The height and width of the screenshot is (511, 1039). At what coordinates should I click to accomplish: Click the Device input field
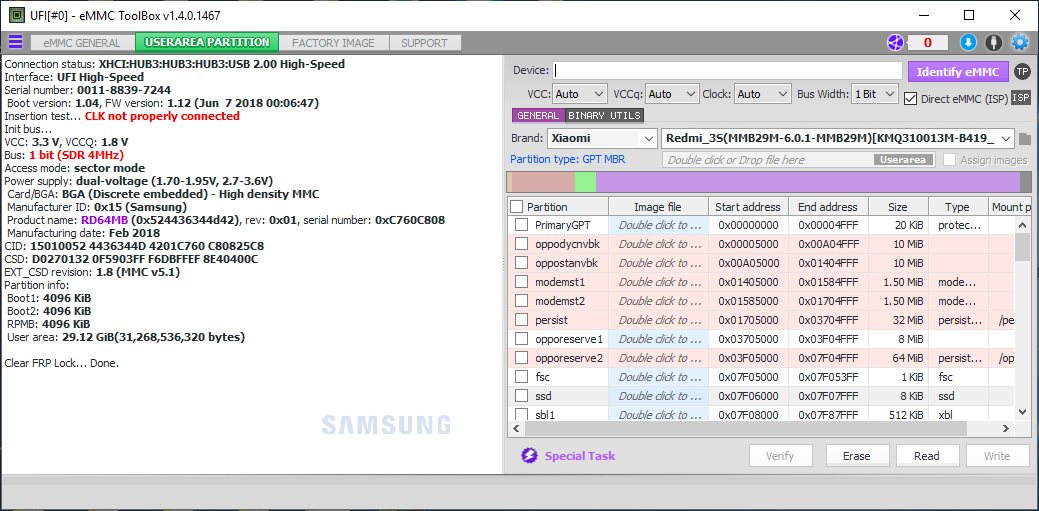(x=728, y=70)
